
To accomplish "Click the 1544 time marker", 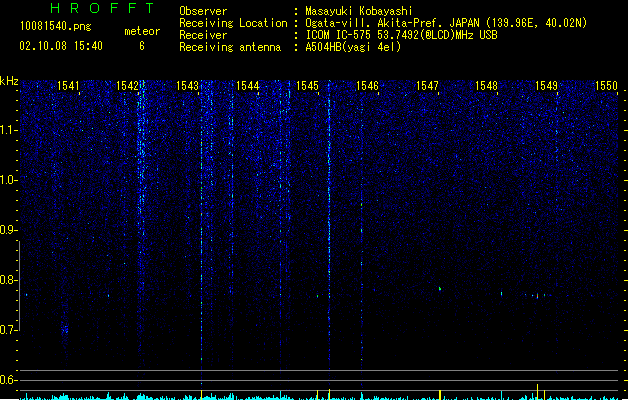I will [x=248, y=86].
